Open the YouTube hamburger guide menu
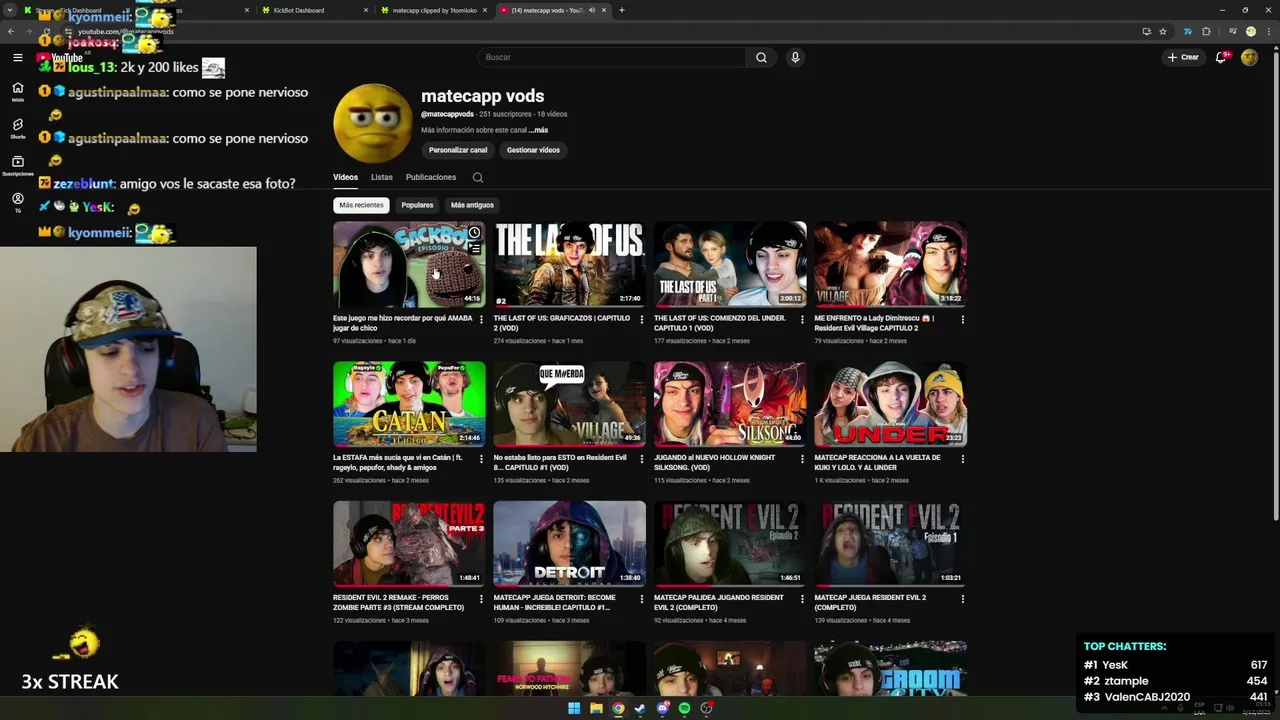This screenshot has width=1280, height=720. coord(17,57)
